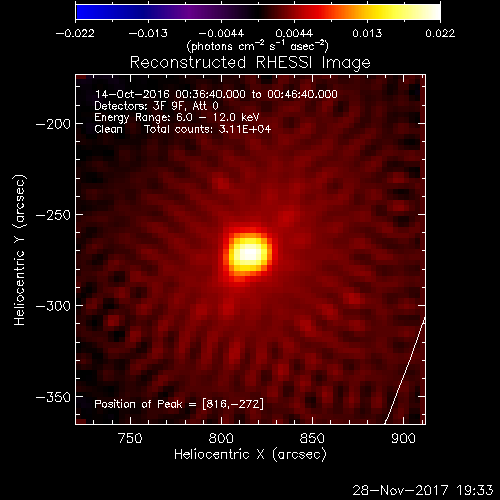The image size is (500, 500).
Task: Click the 'Reconstructed RHESSI Image' title
Action: [x=250, y=62]
